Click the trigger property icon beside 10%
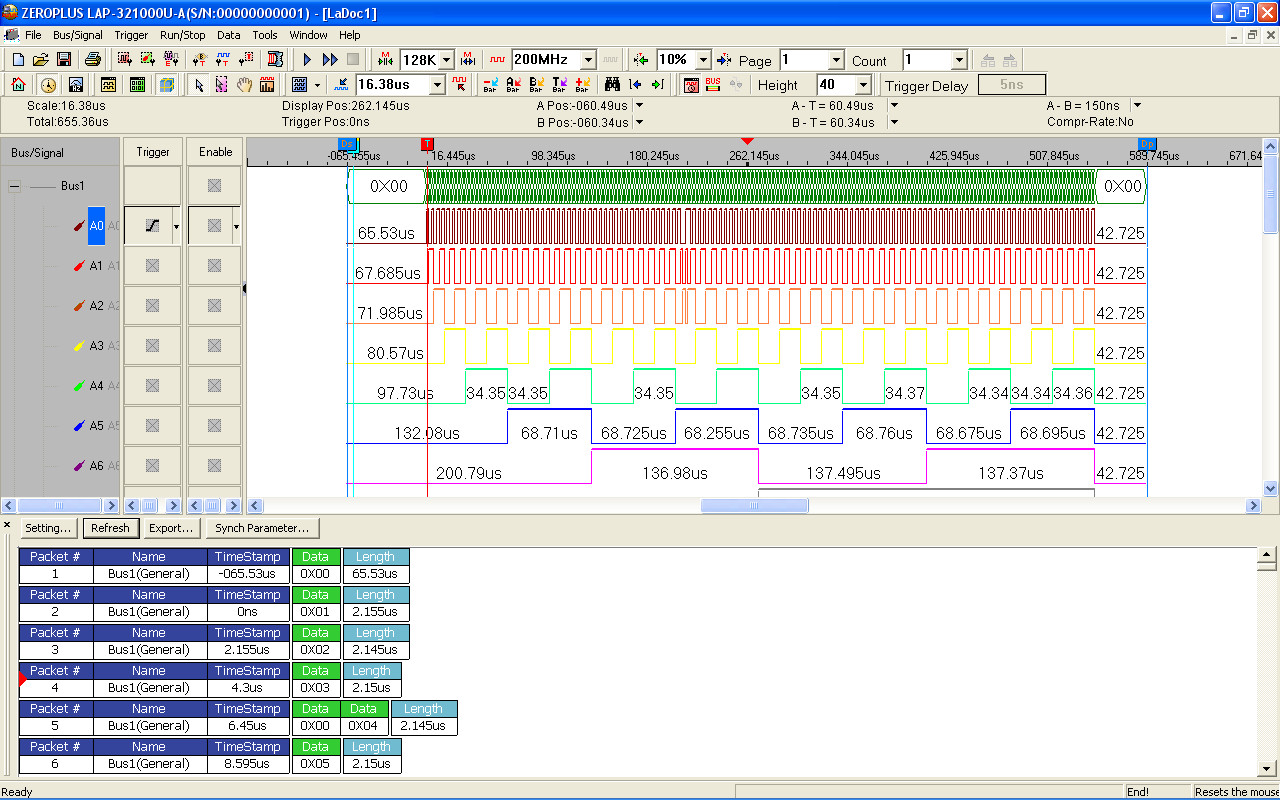 (641, 60)
